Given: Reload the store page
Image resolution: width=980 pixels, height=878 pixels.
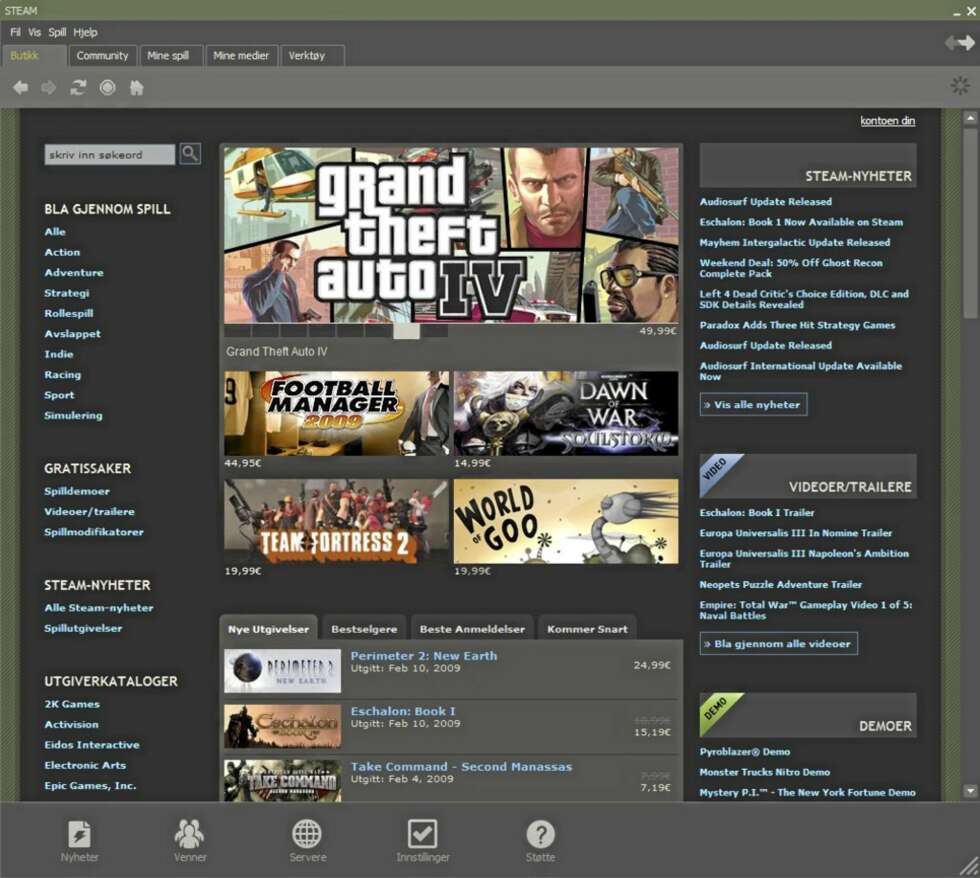Looking at the screenshot, I should point(78,87).
